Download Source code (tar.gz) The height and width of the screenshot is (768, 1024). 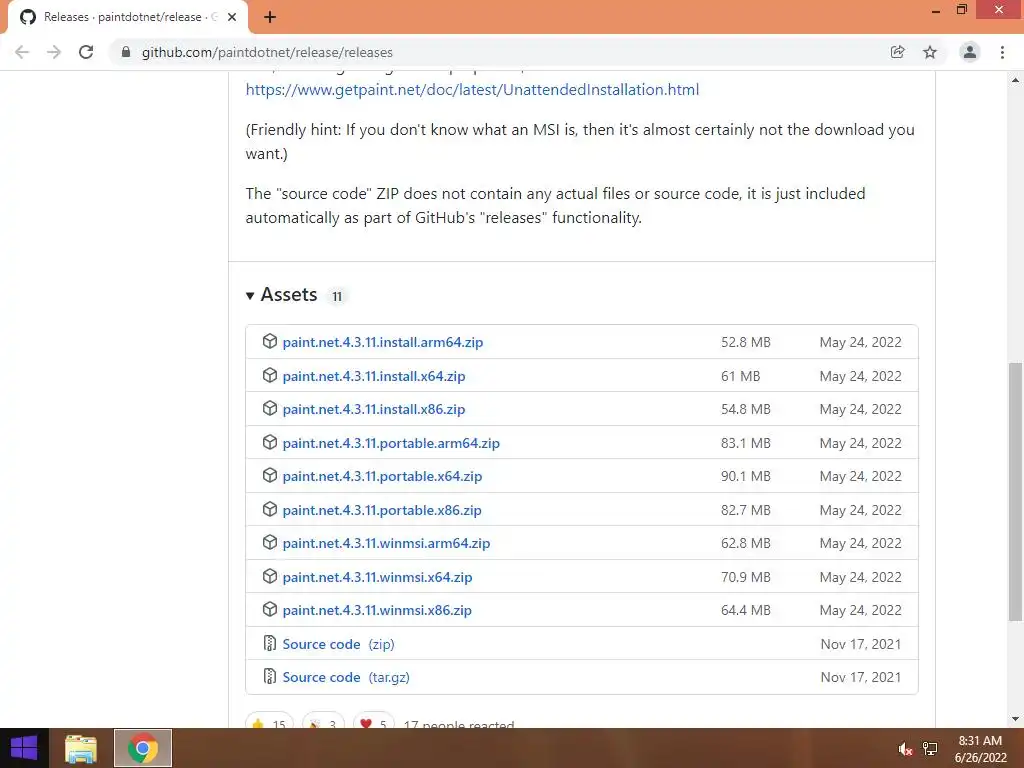(x=346, y=677)
